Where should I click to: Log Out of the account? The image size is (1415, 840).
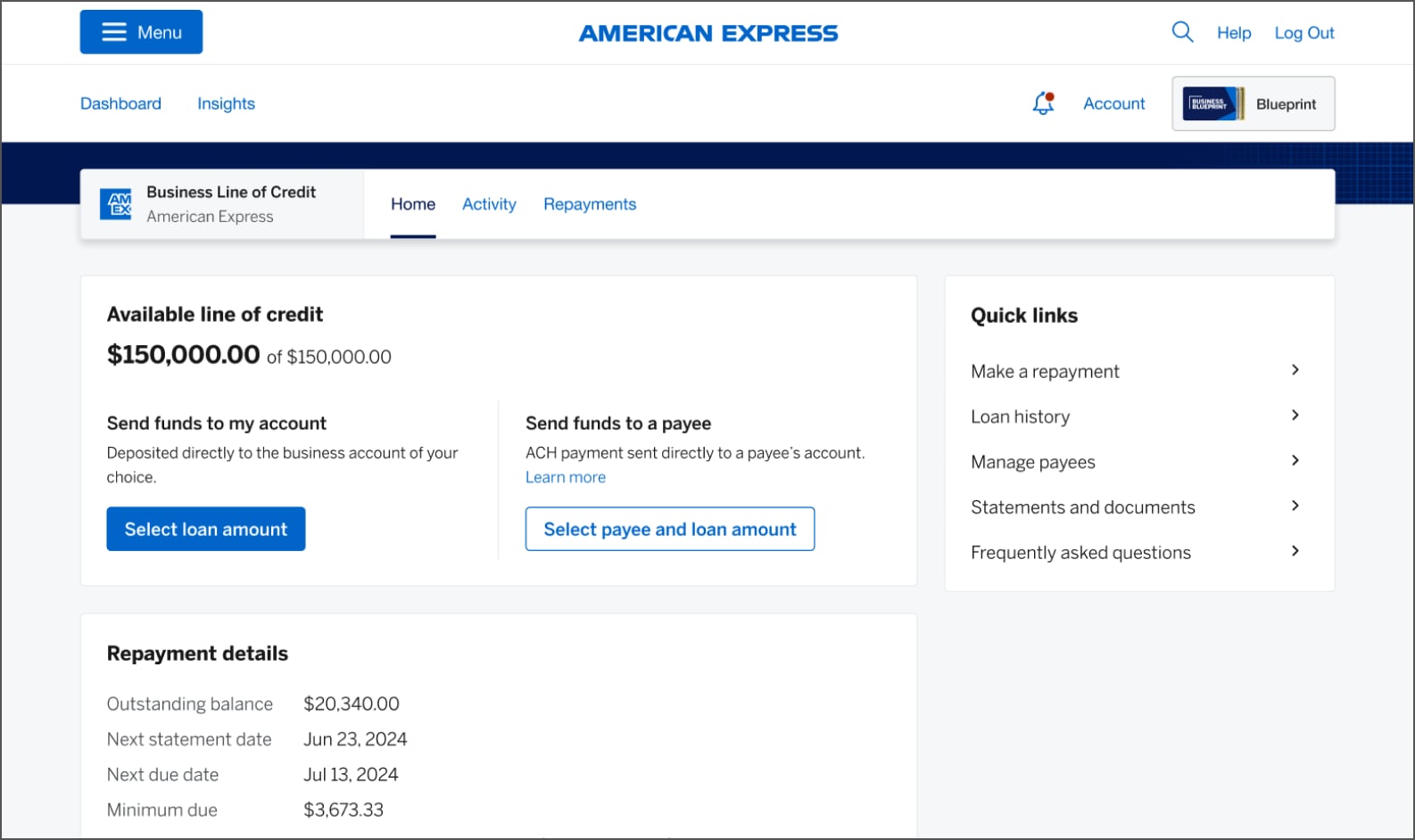[1303, 32]
